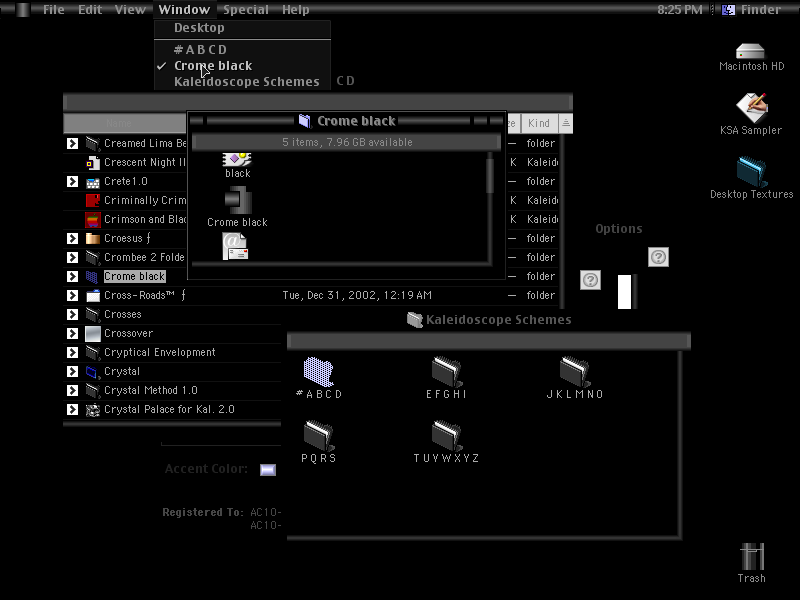Screen dimensions: 800x600
Task: Open the Help menu
Action: click(295, 10)
